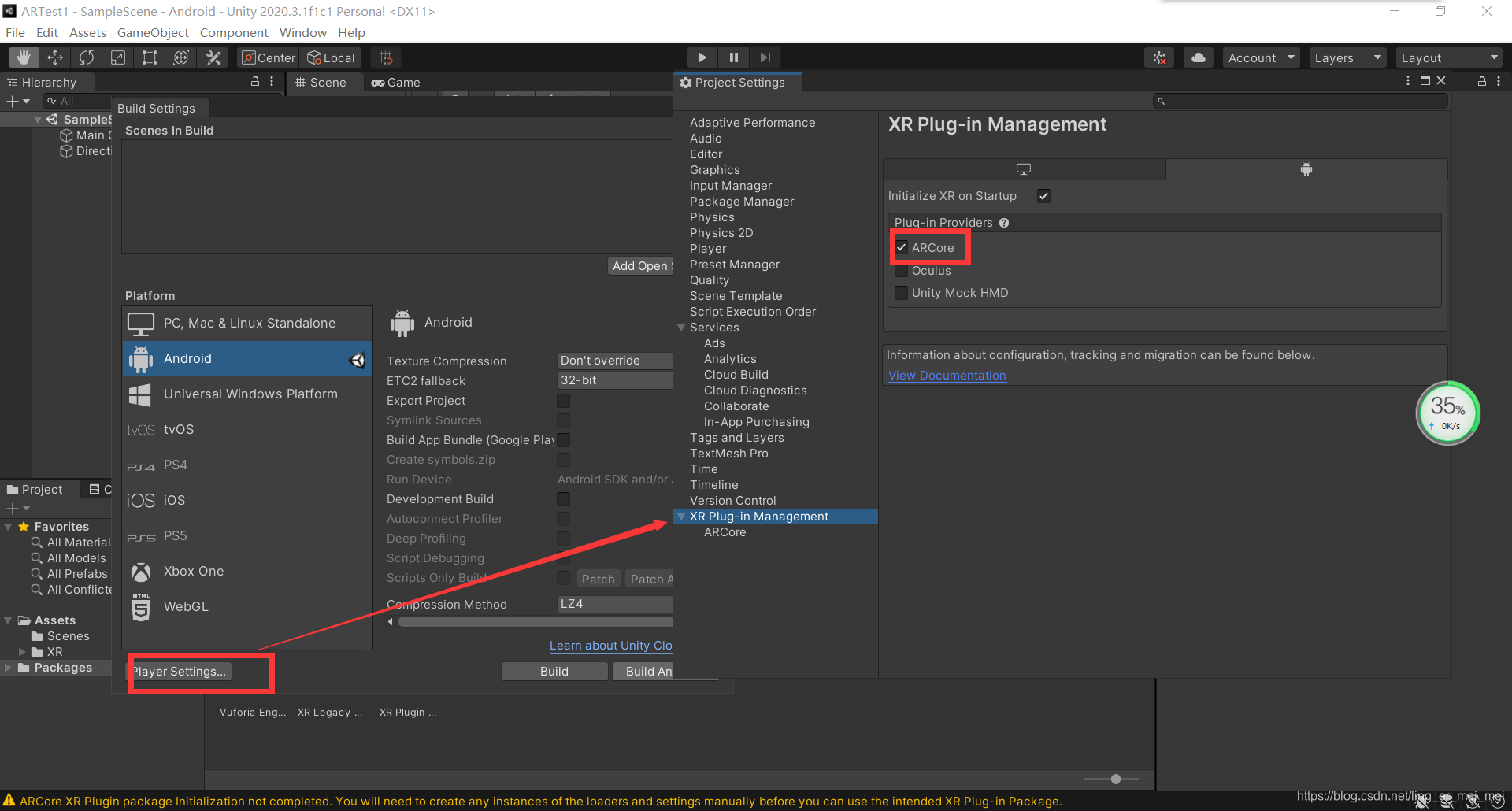Viewport: 1512px width, 811px height.
Task: Select iOS platform
Action: (x=247, y=500)
